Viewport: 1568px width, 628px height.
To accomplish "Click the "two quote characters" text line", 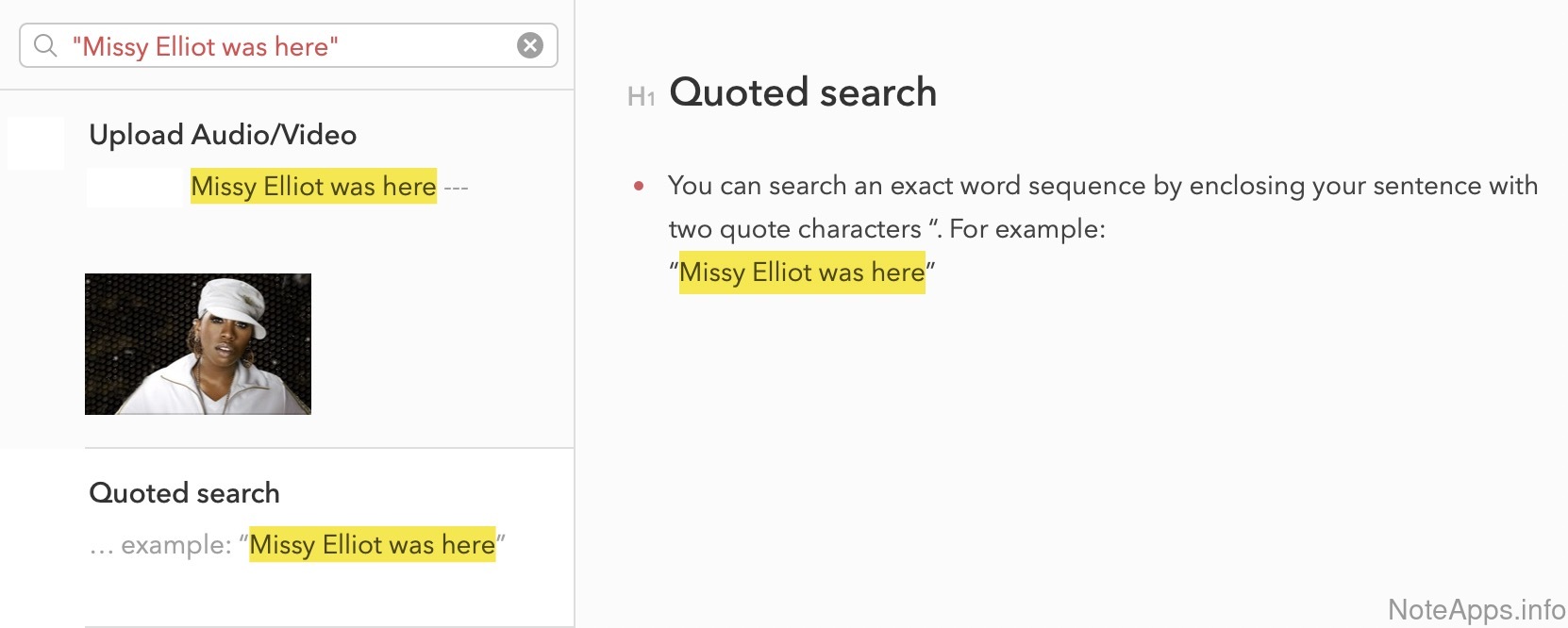I will [x=794, y=229].
